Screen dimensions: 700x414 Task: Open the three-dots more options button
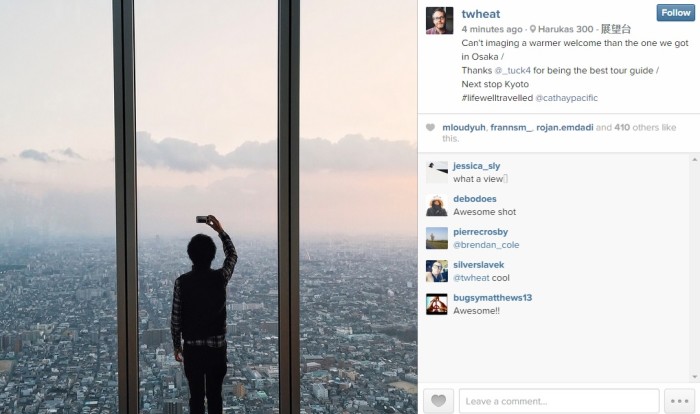679,401
